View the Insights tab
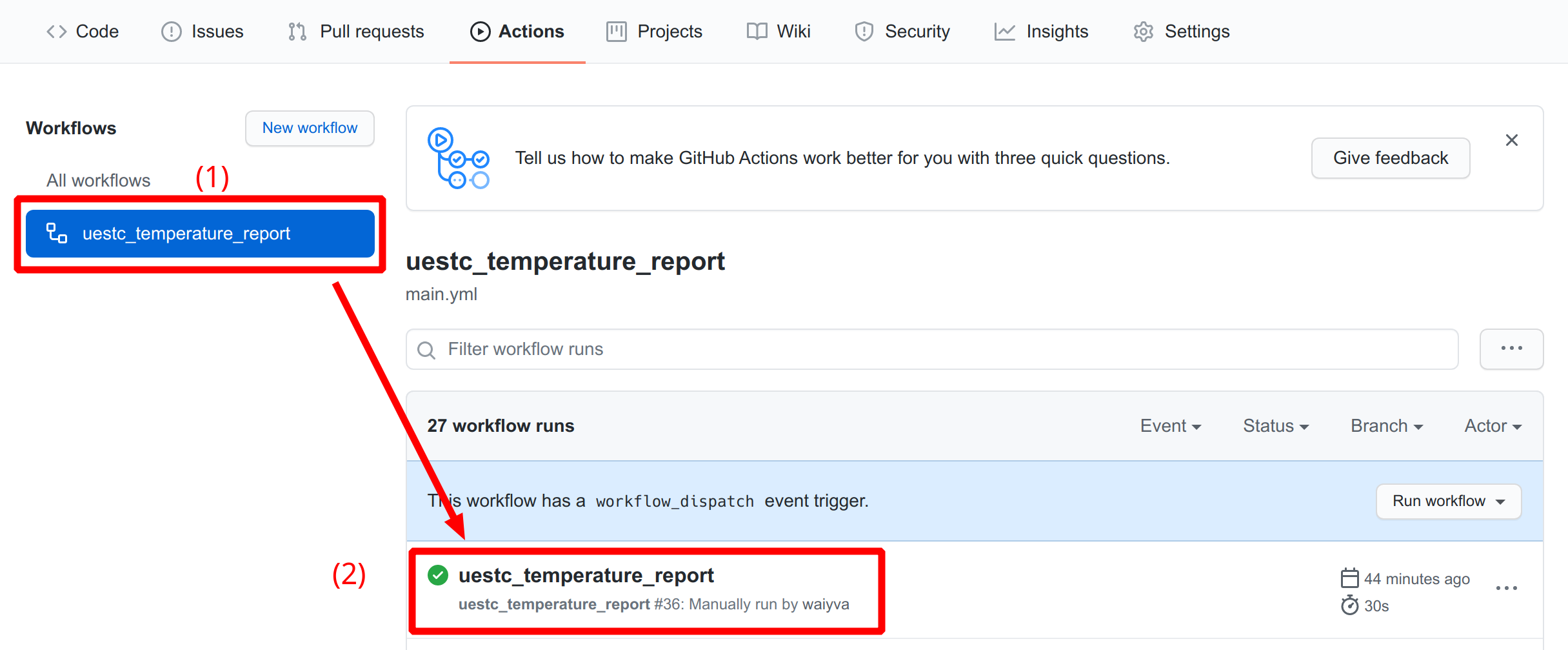Screen dimensions: 1568x650 1041,31
